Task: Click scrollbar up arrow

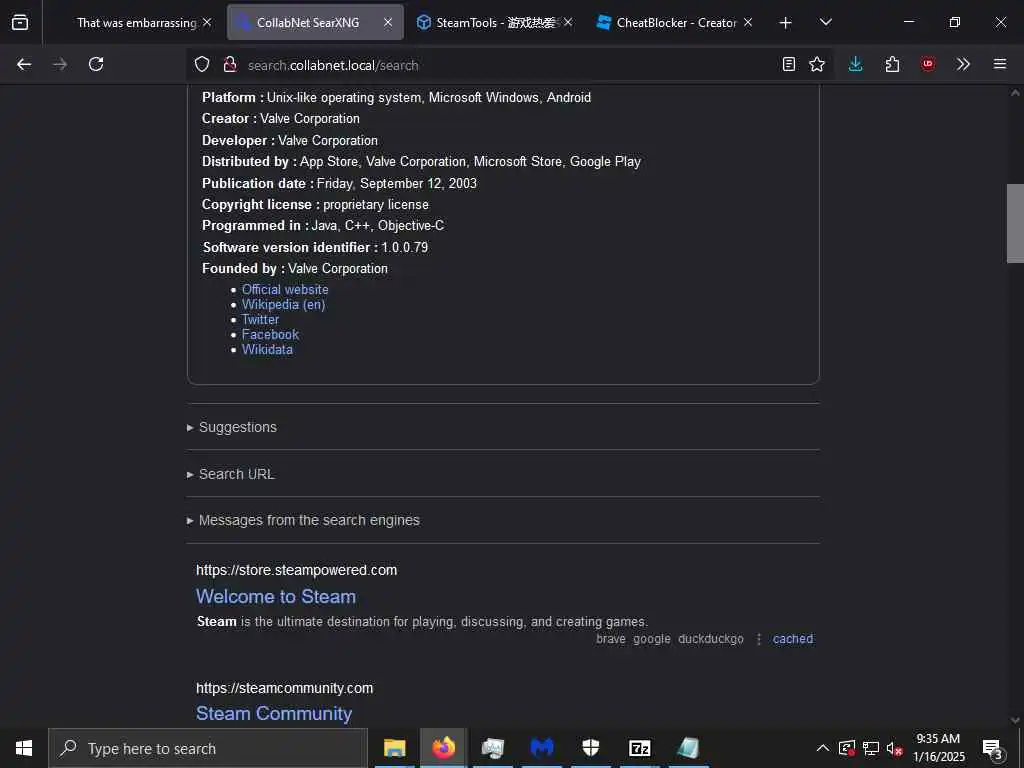Action: (x=1015, y=93)
